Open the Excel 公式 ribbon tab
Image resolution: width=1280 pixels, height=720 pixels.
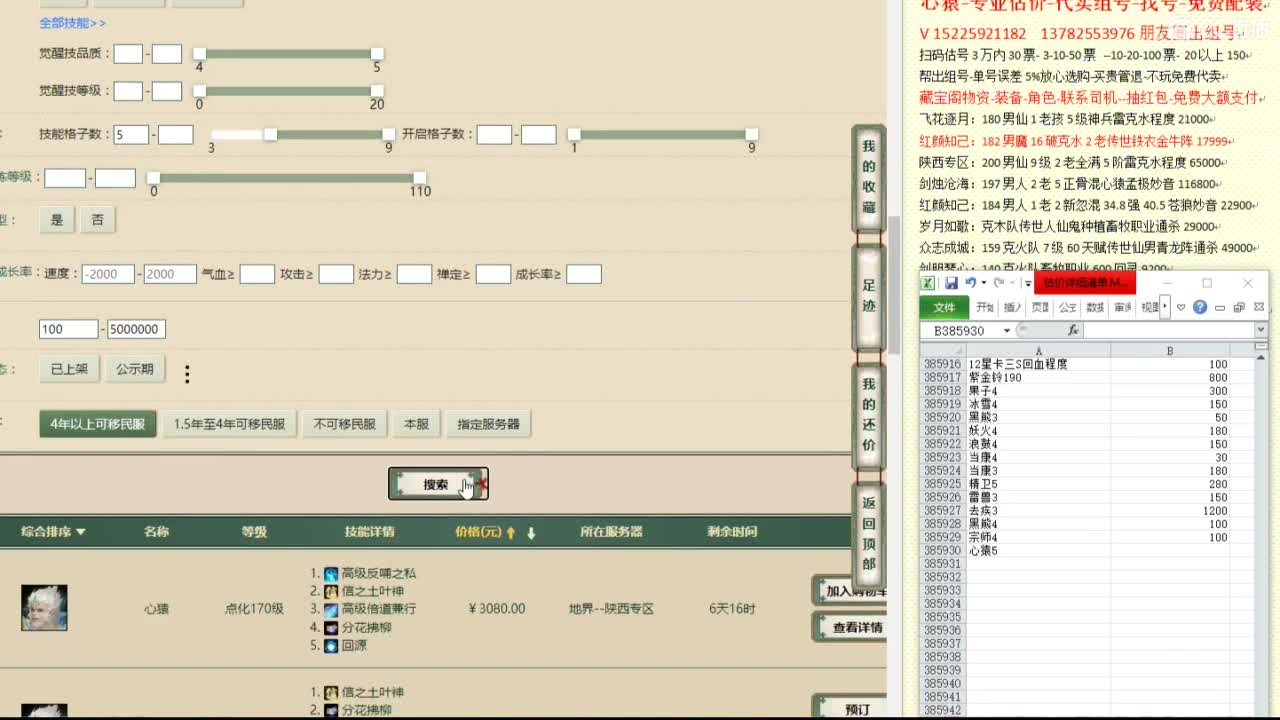(x=1067, y=308)
